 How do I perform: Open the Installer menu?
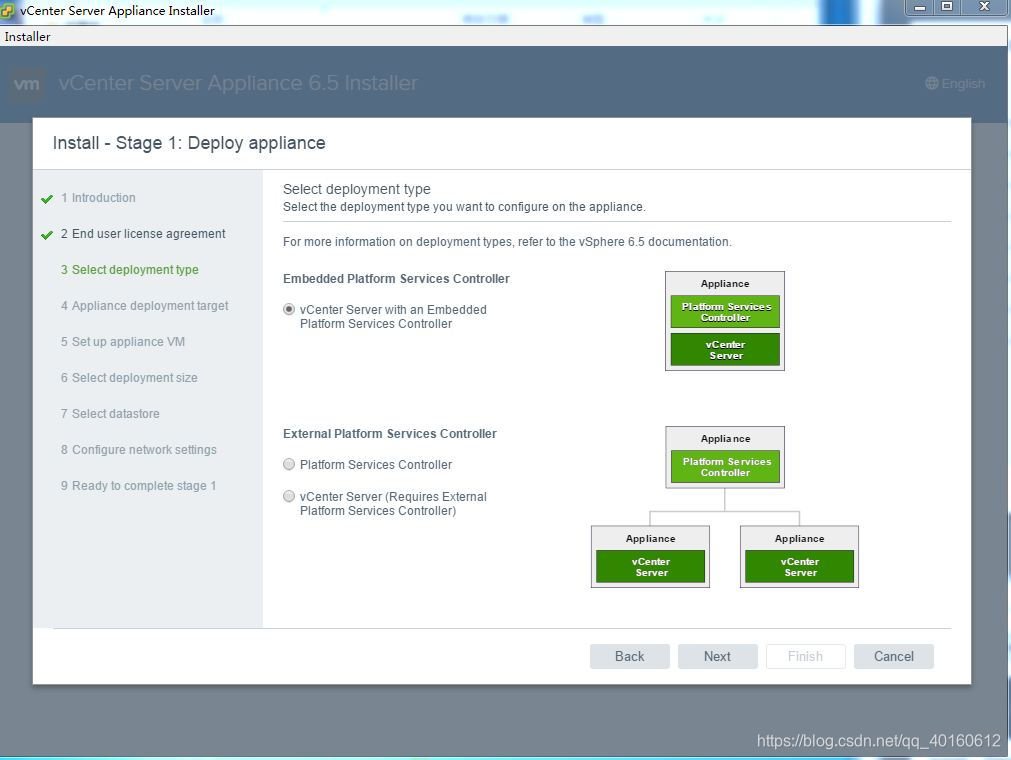click(x=27, y=37)
